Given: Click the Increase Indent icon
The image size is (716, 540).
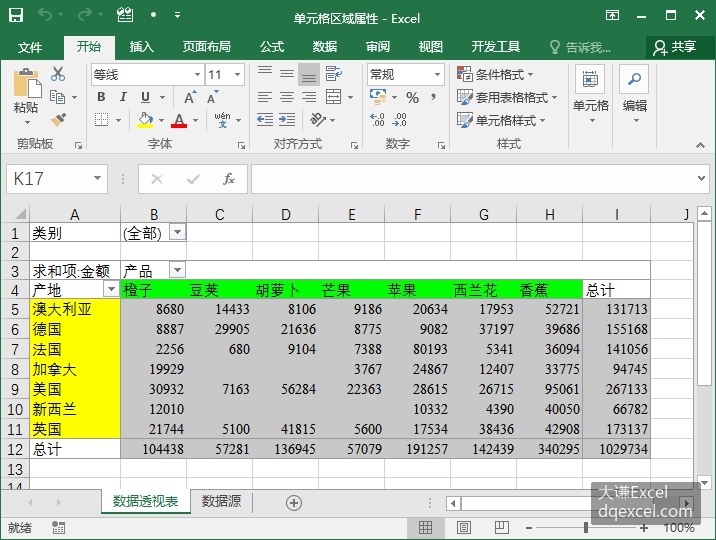Looking at the screenshot, I should click(x=287, y=120).
